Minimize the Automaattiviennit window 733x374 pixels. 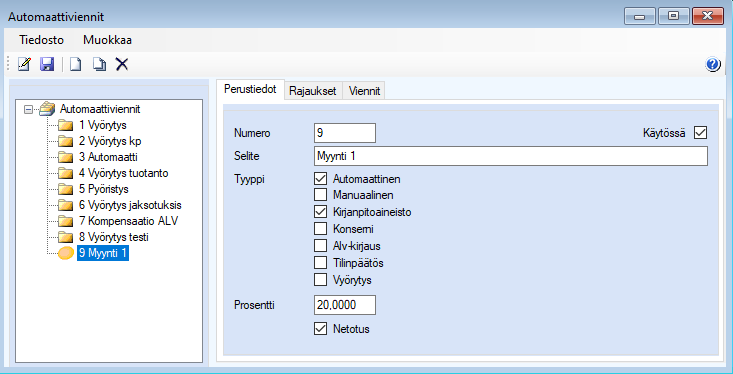pyautogui.click(x=640, y=16)
